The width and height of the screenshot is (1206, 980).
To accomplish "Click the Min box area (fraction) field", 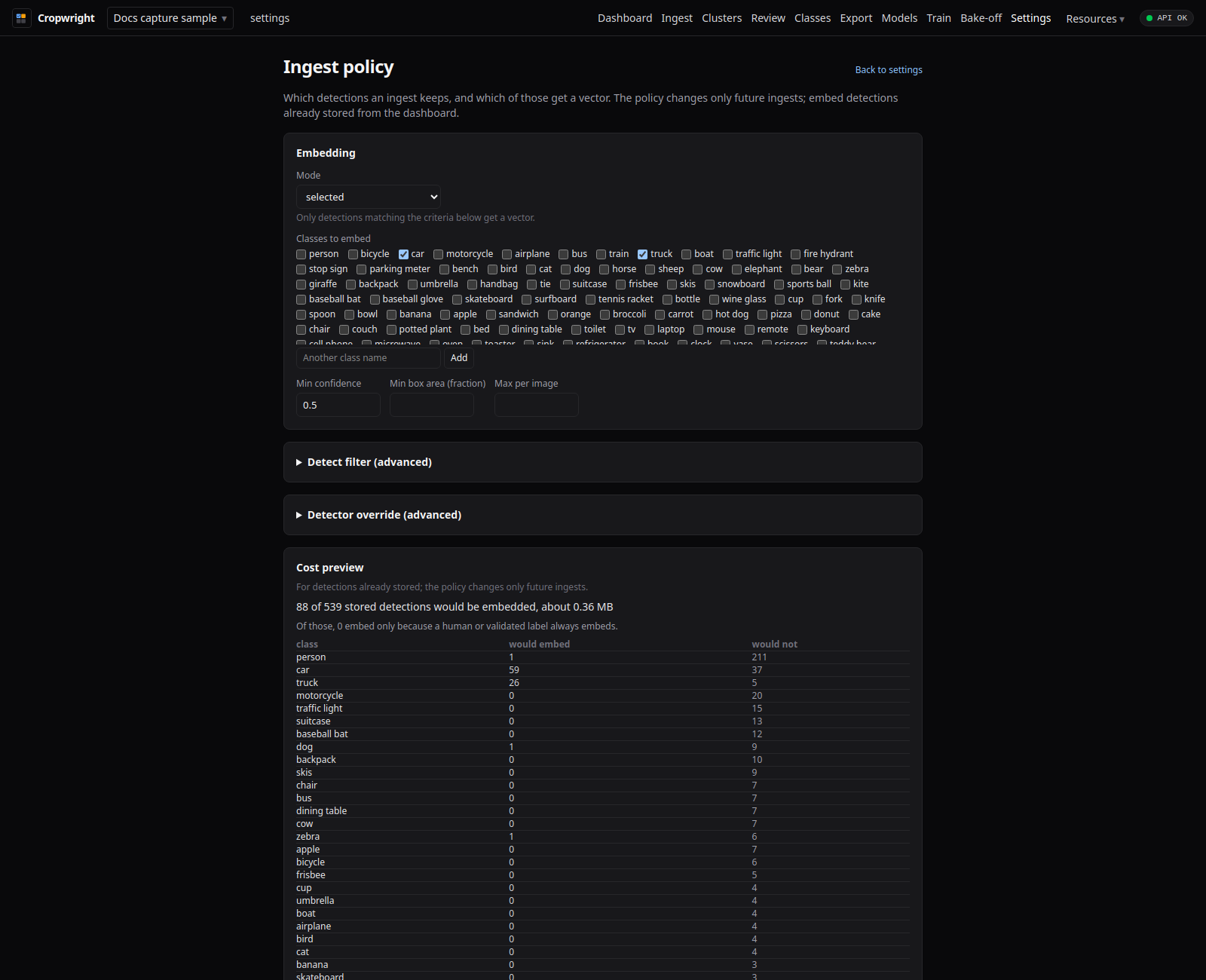I will coord(432,405).
